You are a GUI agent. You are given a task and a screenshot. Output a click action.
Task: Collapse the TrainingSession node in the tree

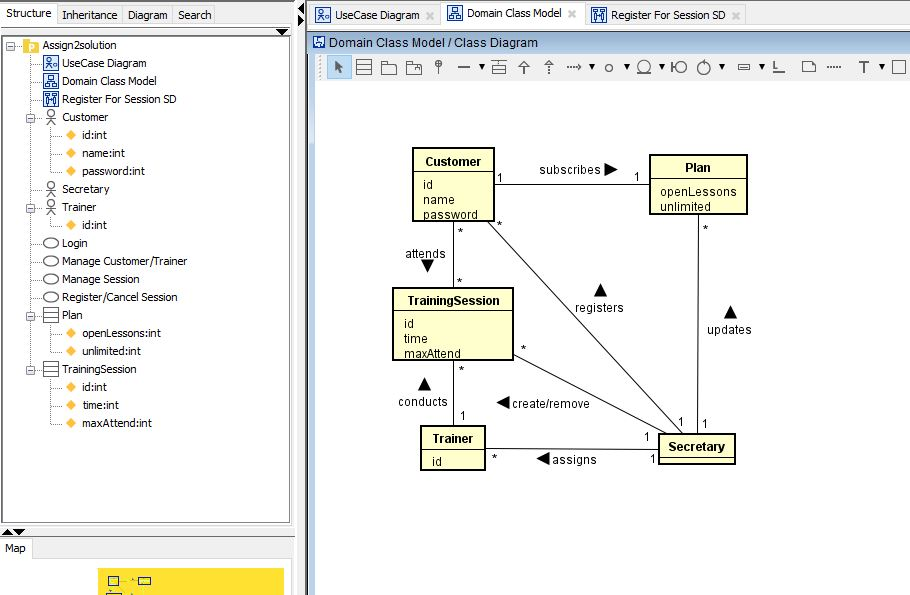pyautogui.click(x=31, y=369)
